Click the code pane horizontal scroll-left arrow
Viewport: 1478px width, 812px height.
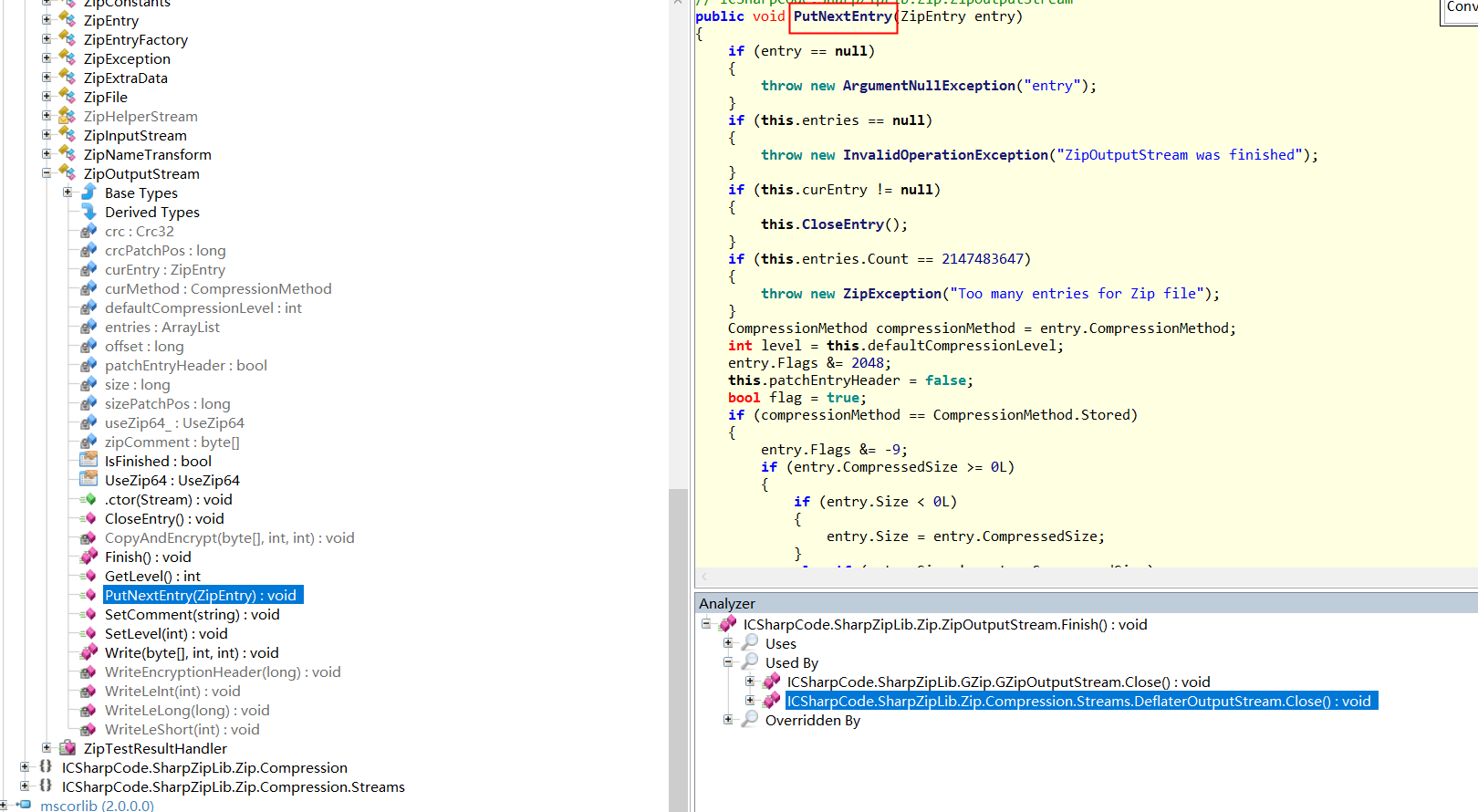pos(704,576)
